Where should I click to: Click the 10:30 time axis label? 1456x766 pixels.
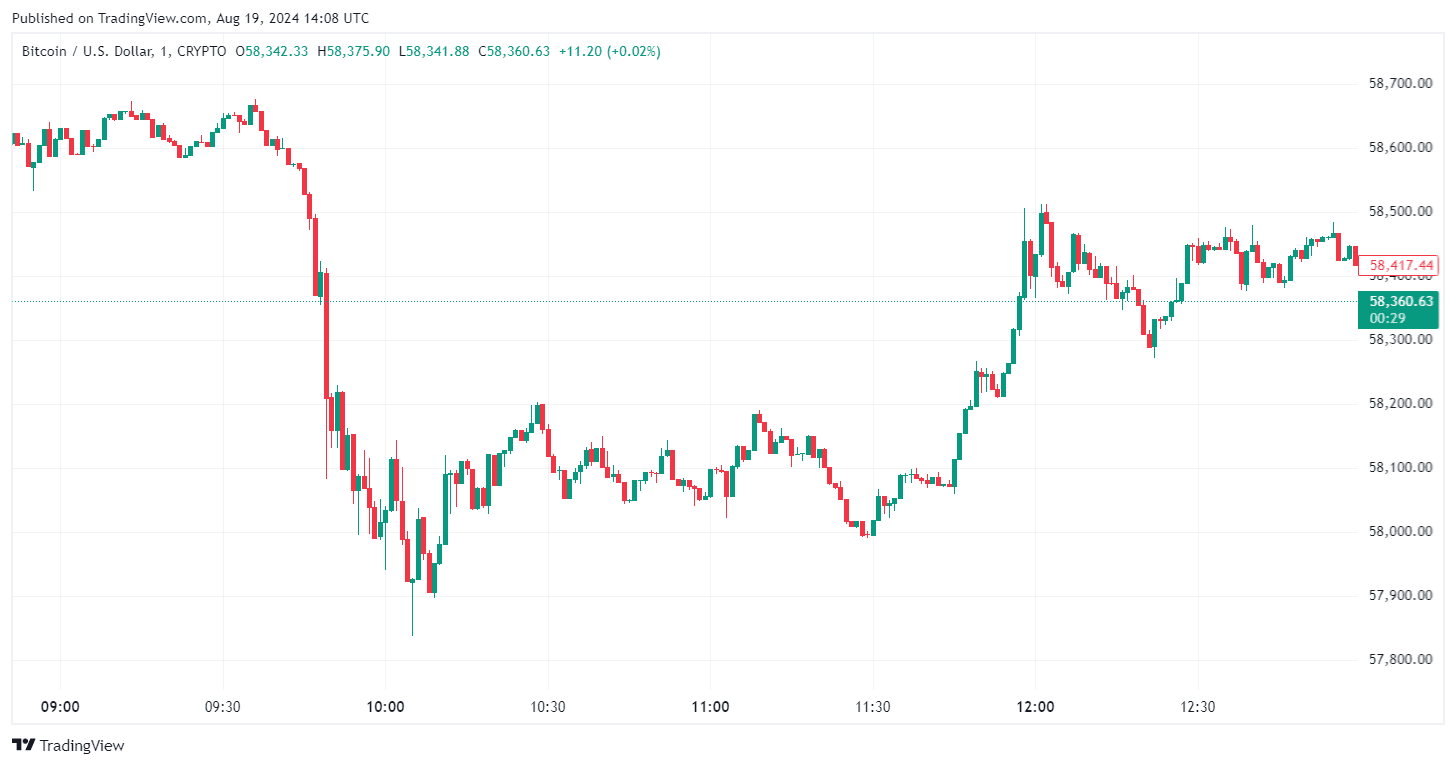[547, 707]
